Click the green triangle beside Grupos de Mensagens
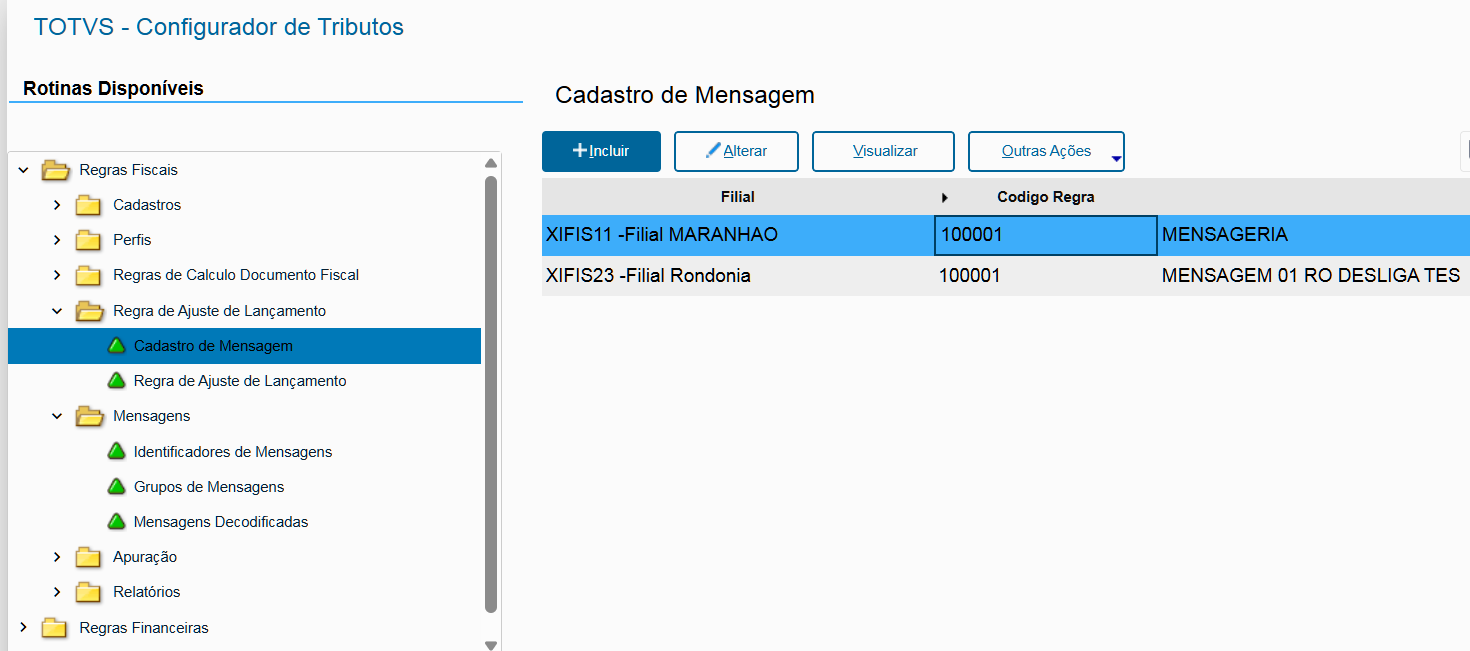This screenshot has height=651, width=1470. click(x=117, y=487)
